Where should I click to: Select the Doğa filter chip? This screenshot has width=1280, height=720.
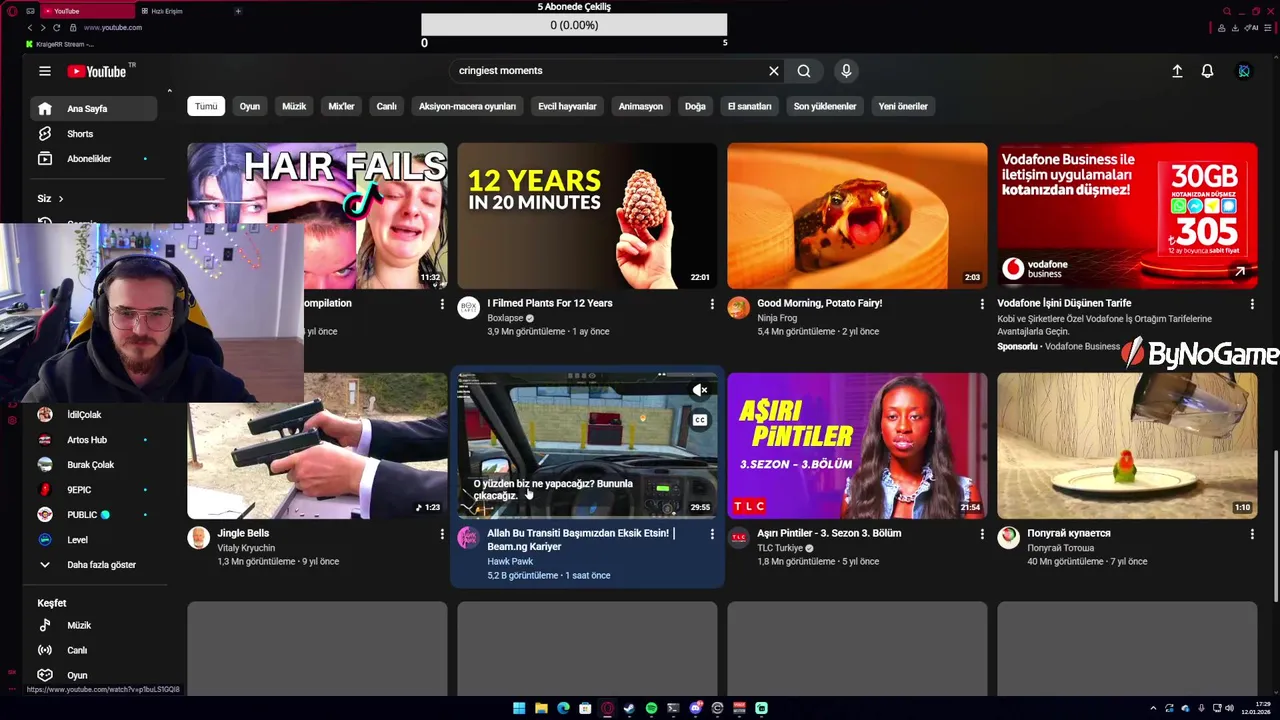695,106
